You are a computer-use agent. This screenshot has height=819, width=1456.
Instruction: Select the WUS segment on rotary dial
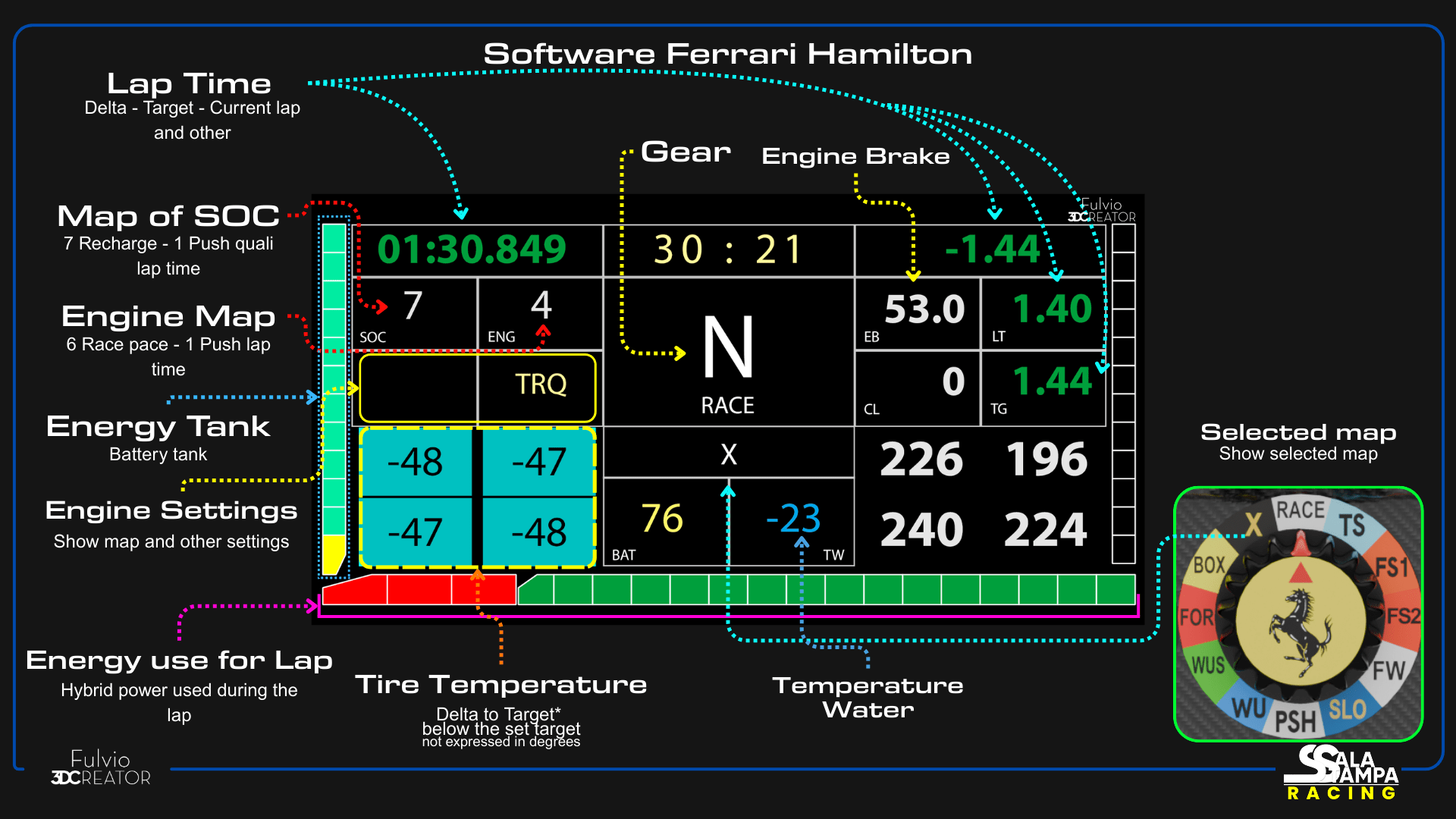point(1208,665)
